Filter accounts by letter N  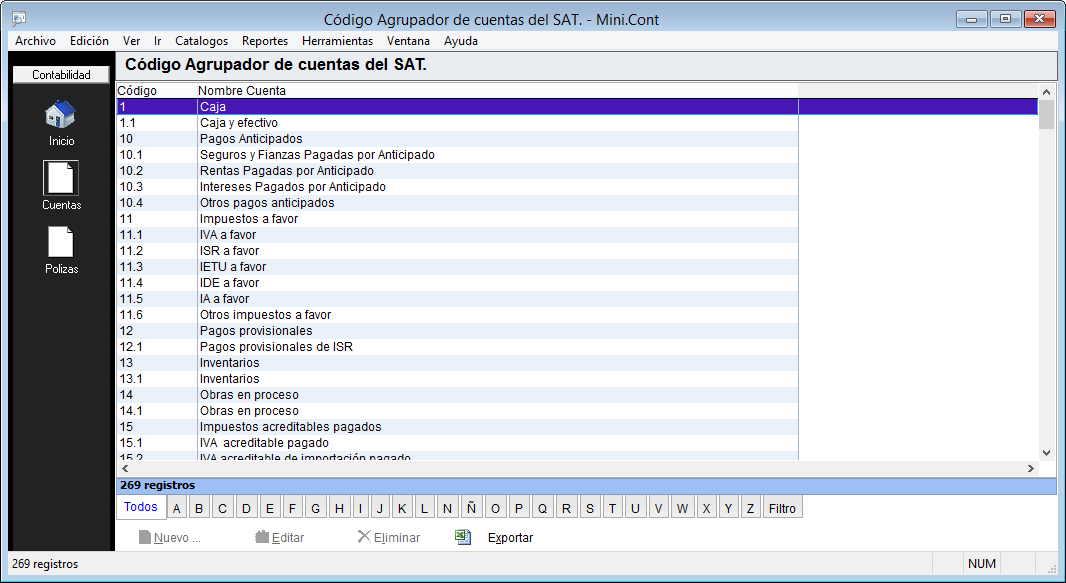pos(447,508)
